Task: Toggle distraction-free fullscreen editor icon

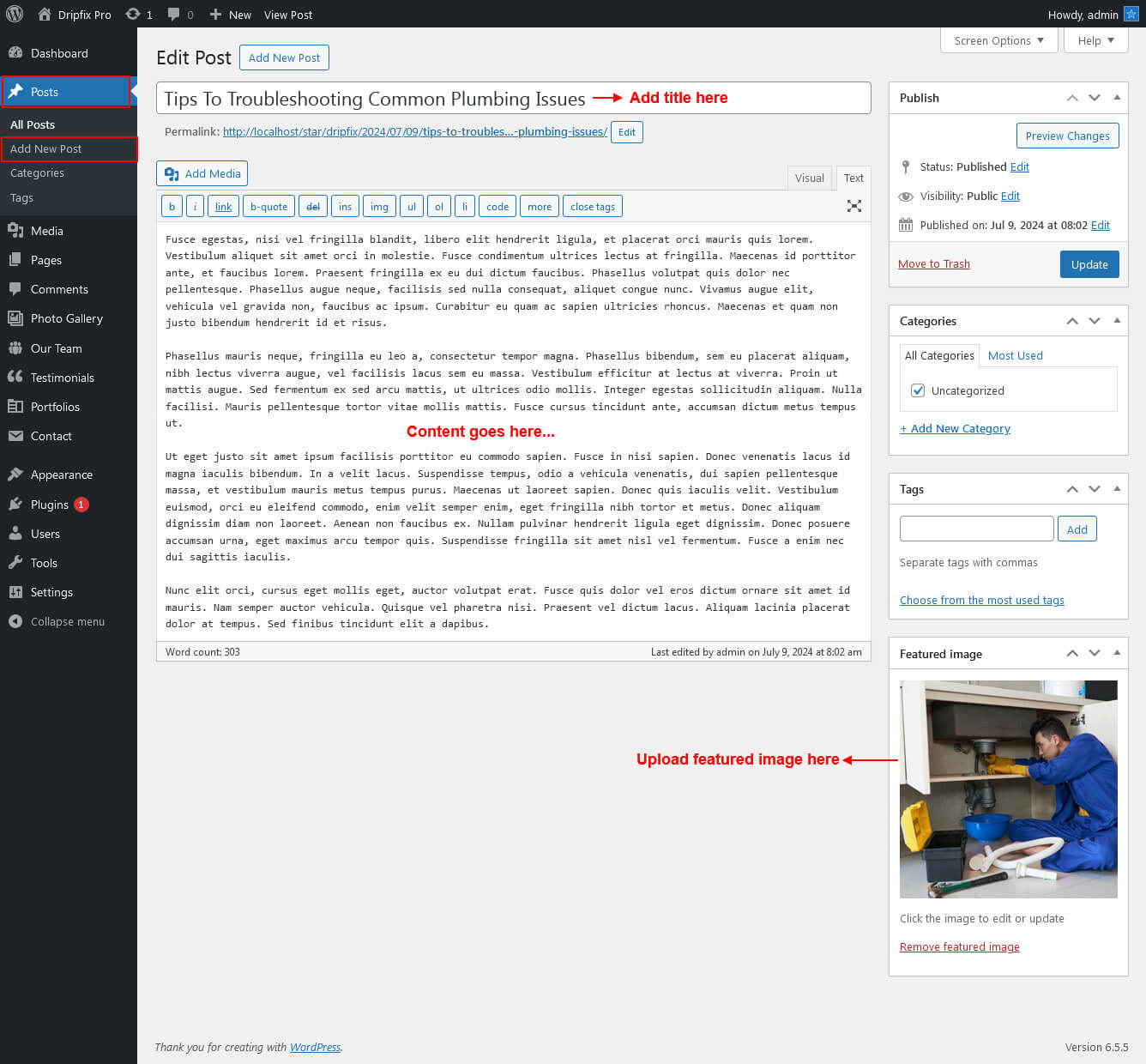Action: click(x=854, y=206)
